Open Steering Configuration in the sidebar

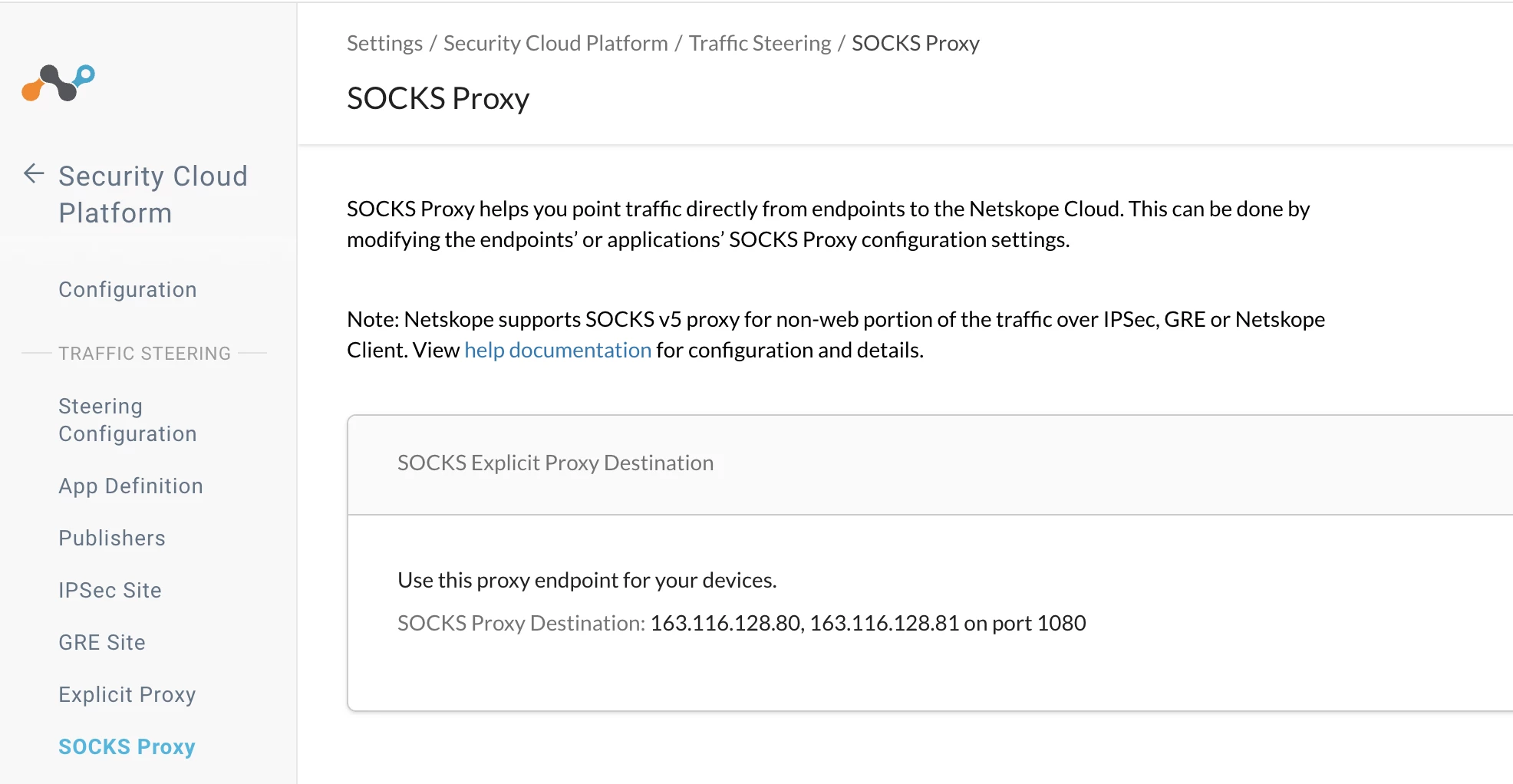127,420
